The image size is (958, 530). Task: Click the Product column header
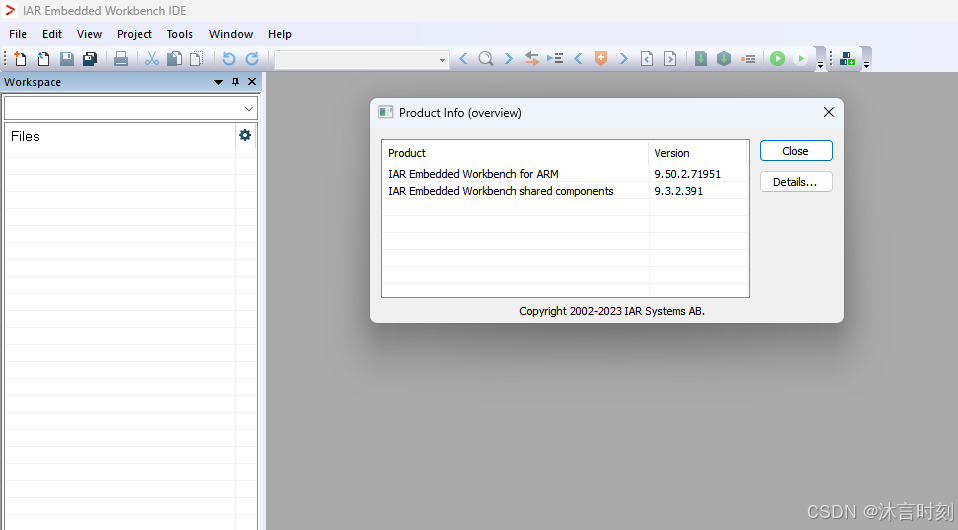coord(515,153)
